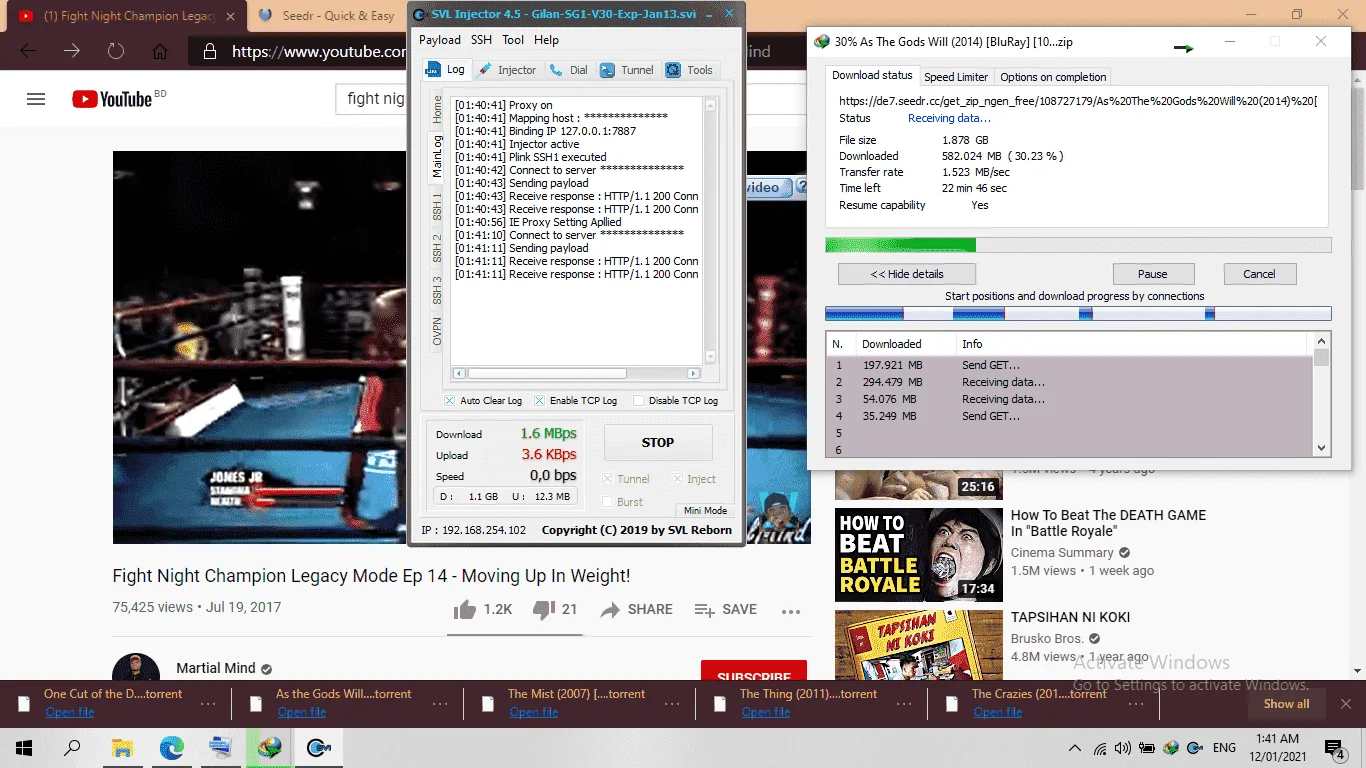Image resolution: width=1366 pixels, height=768 pixels.
Task: Open Windows Start menu
Action: (24, 748)
